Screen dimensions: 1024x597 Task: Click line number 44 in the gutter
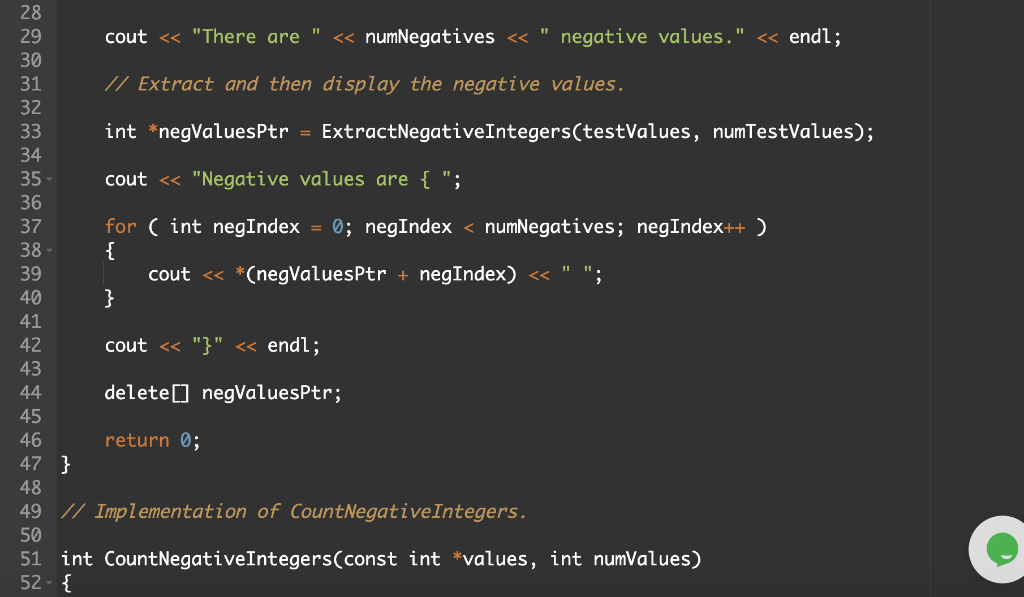coord(30,393)
